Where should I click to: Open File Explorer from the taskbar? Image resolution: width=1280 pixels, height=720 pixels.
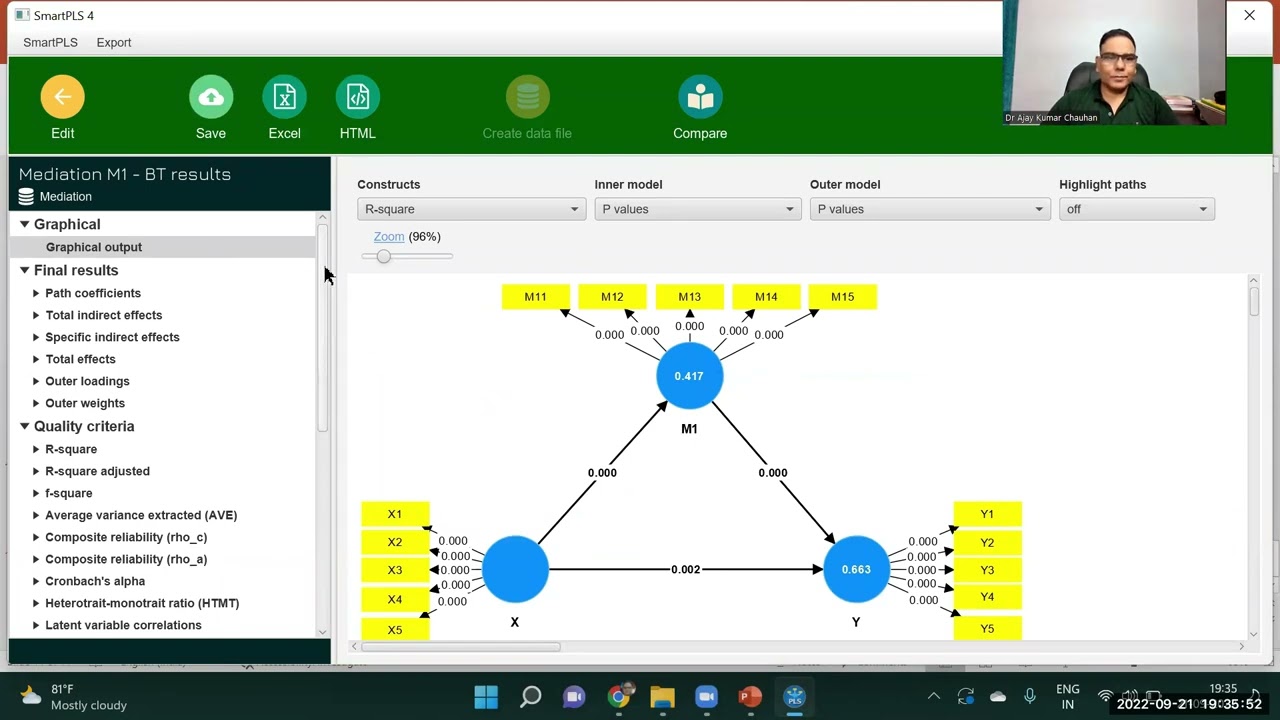pyautogui.click(x=663, y=697)
